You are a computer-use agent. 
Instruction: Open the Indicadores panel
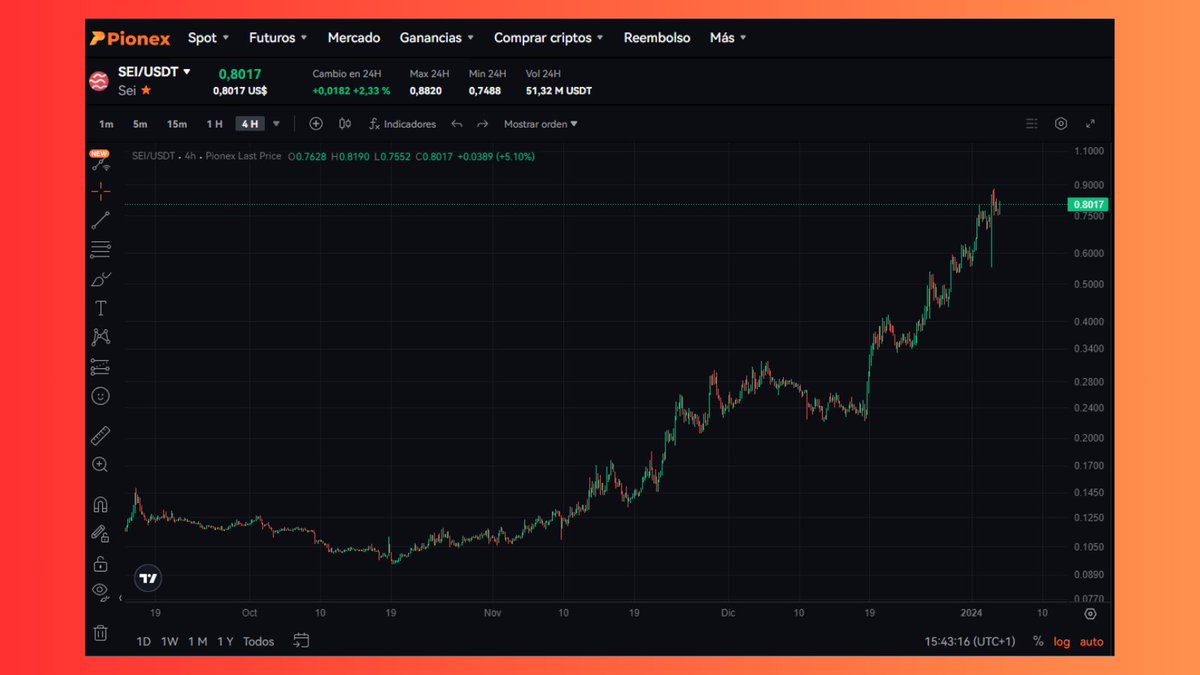coord(402,124)
